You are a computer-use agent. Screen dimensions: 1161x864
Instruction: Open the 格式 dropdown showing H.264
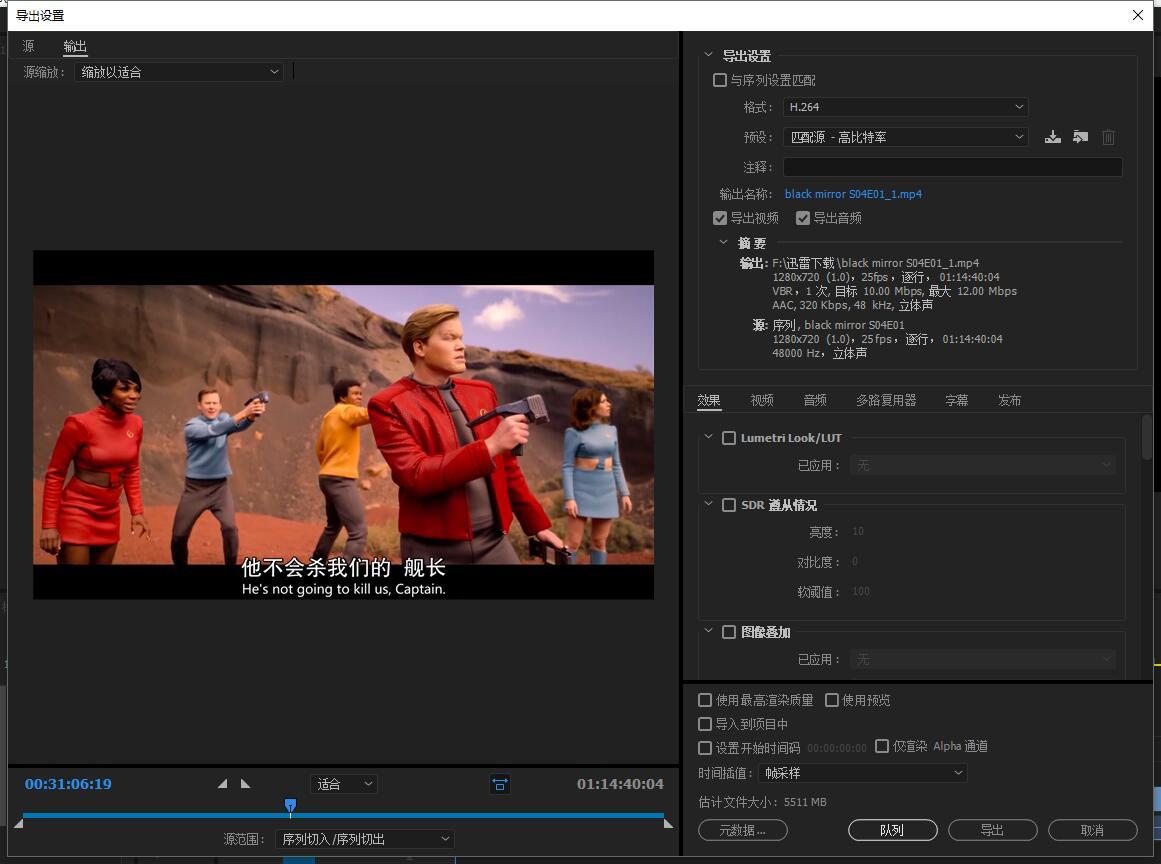coord(905,107)
